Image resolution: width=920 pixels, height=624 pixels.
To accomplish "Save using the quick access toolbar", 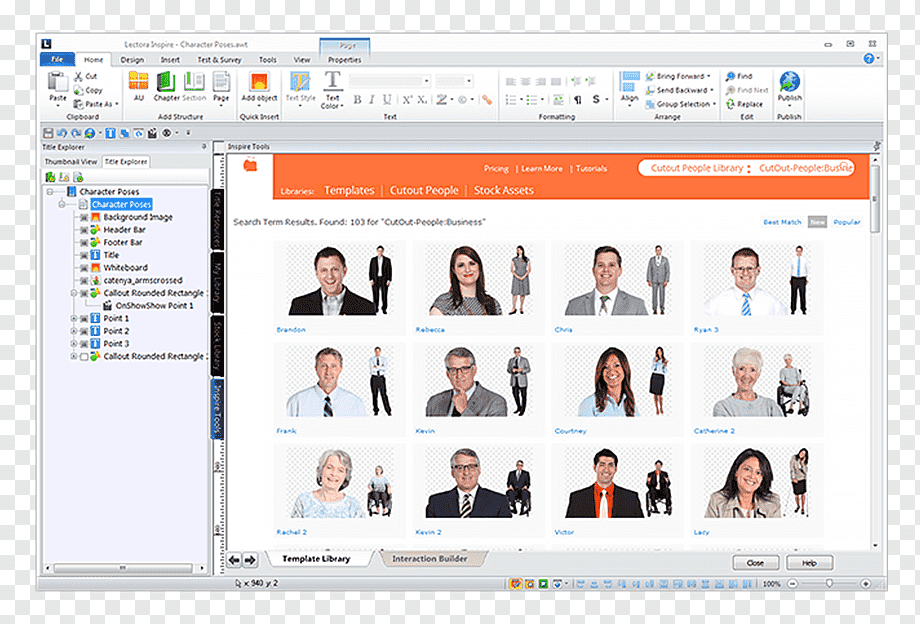I will [48, 134].
